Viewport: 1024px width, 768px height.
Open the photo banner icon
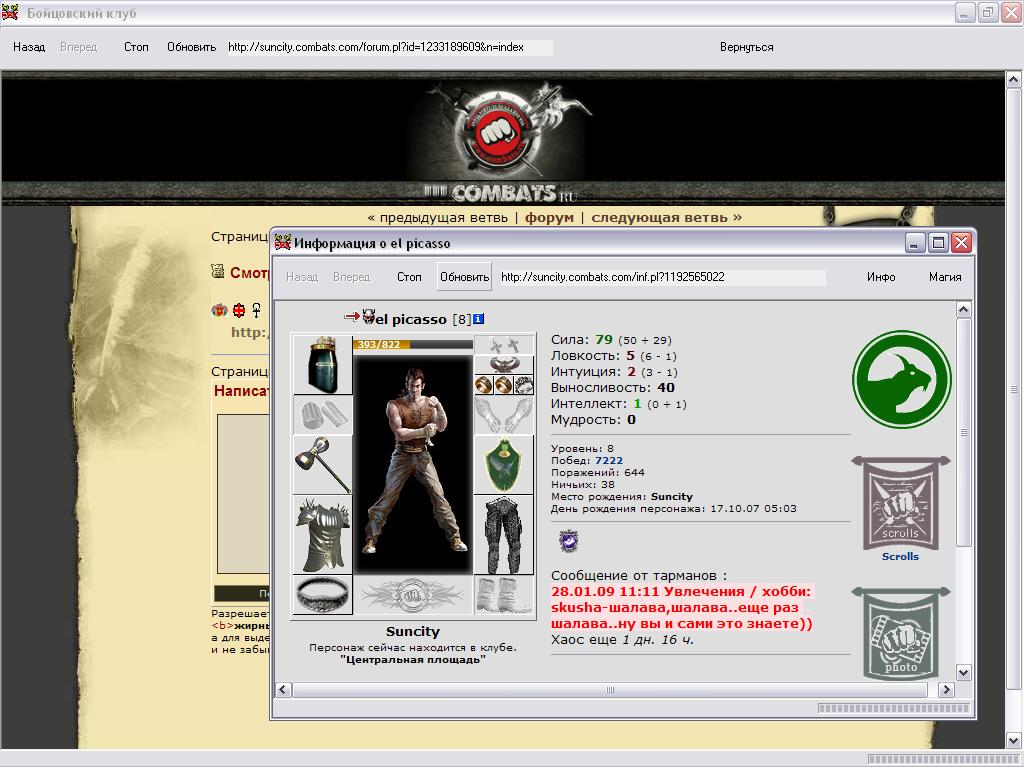click(x=900, y=632)
